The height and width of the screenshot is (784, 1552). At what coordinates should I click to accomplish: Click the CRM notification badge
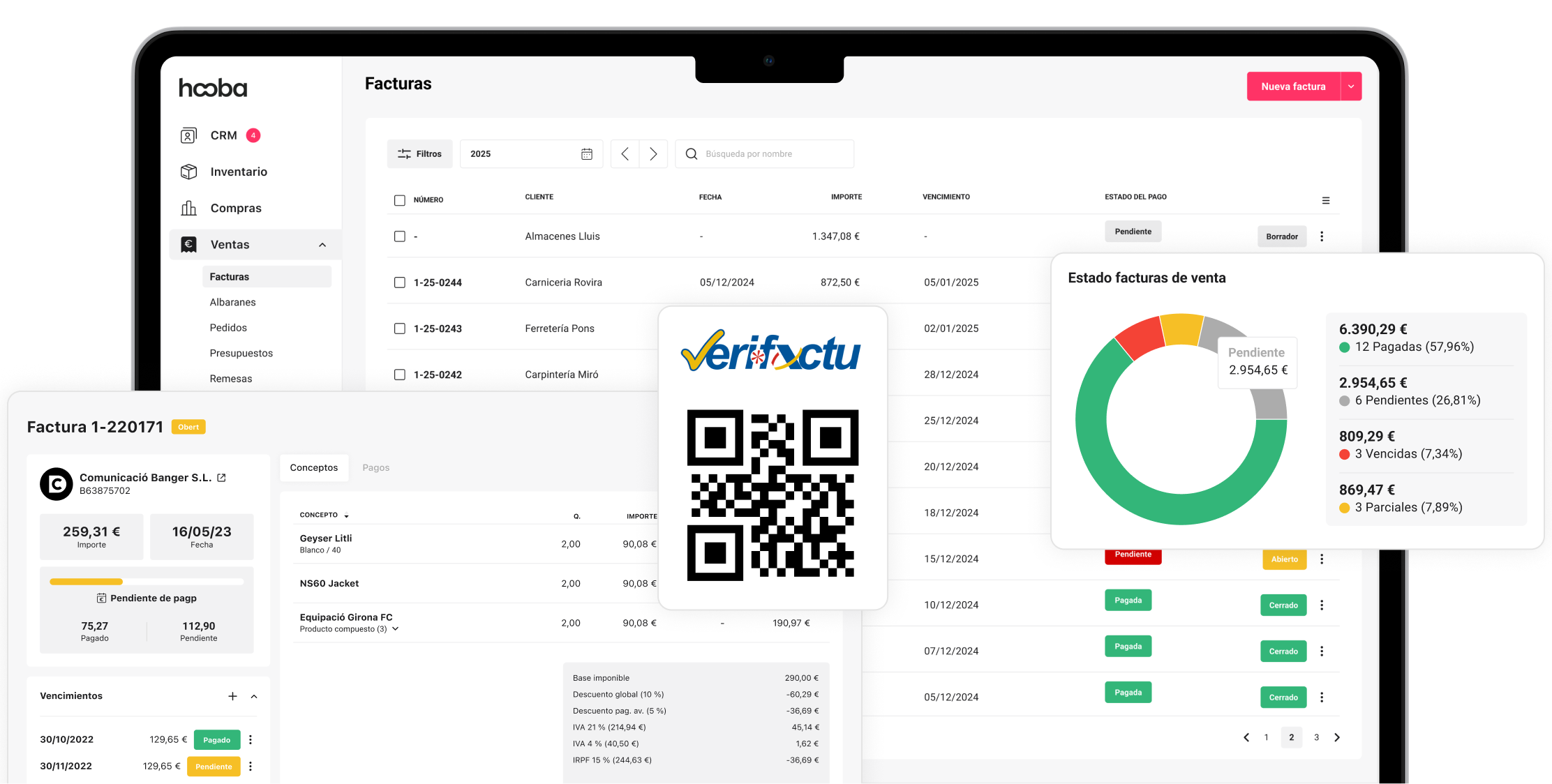pyautogui.click(x=253, y=135)
